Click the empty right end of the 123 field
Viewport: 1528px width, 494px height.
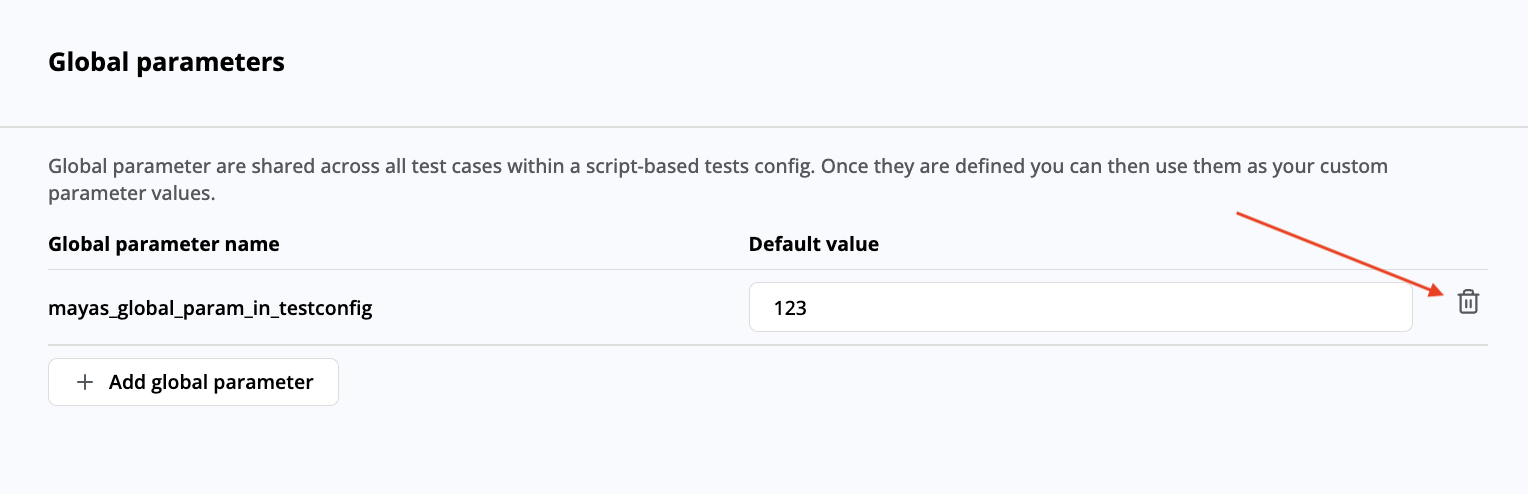point(1350,309)
